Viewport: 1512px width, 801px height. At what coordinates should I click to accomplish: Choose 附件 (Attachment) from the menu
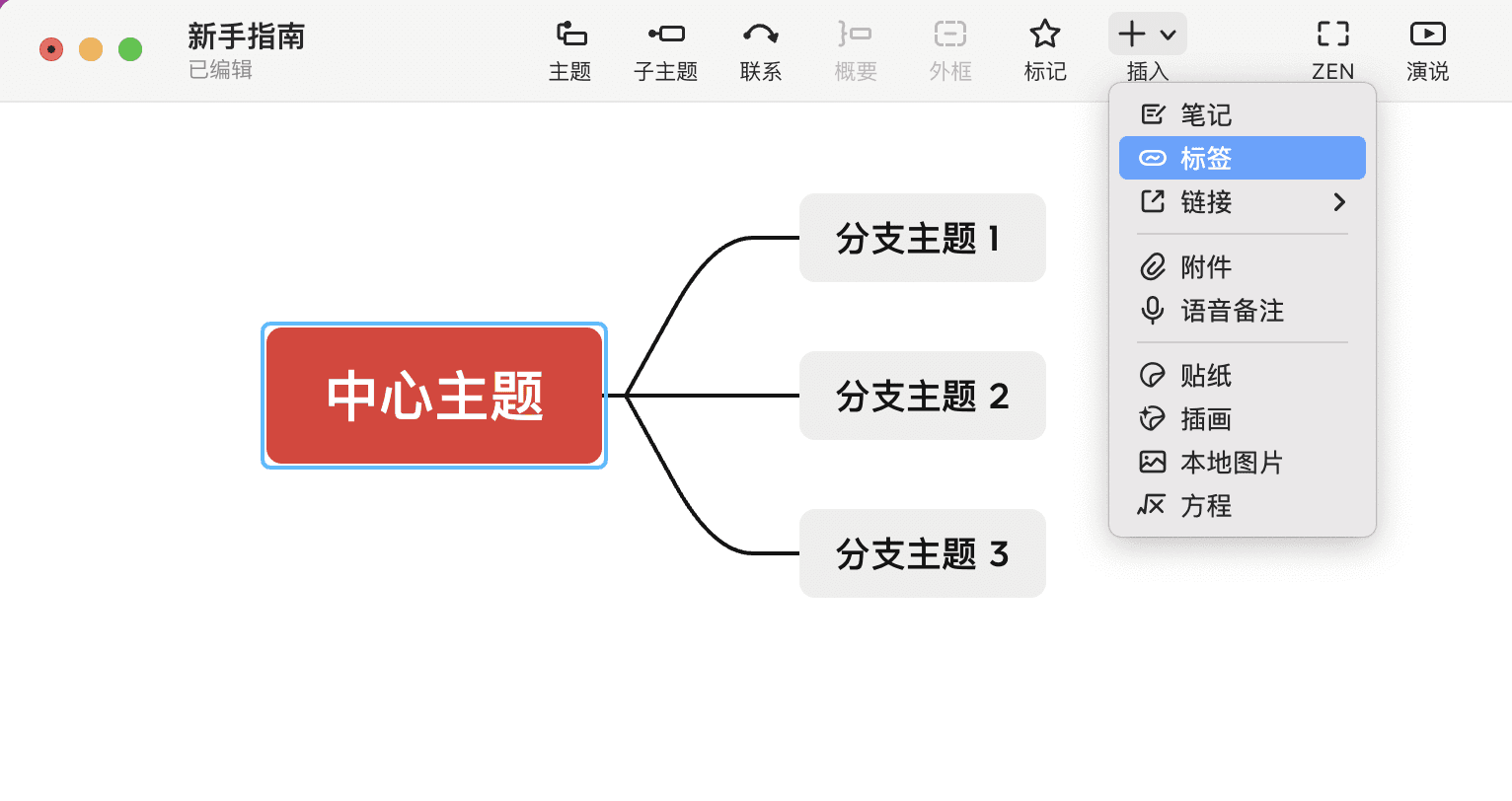click(x=1243, y=266)
